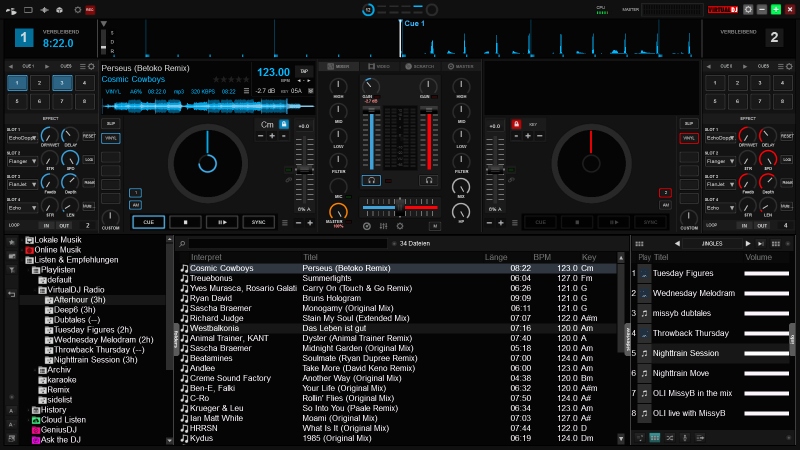
Task: Click the back arrow icon in browser sidebar
Action: (12, 294)
